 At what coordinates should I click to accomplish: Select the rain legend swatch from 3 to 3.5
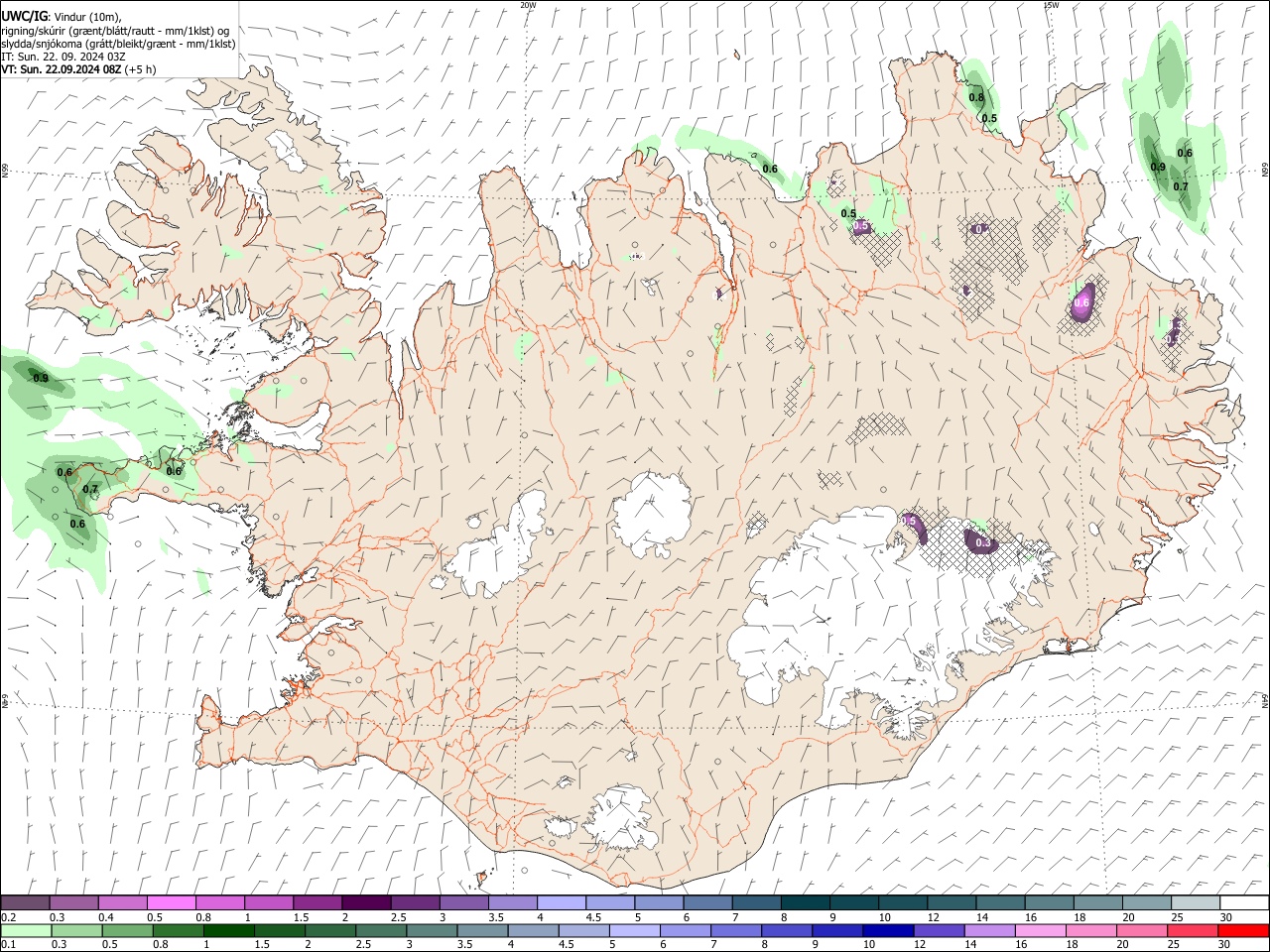[432, 930]
